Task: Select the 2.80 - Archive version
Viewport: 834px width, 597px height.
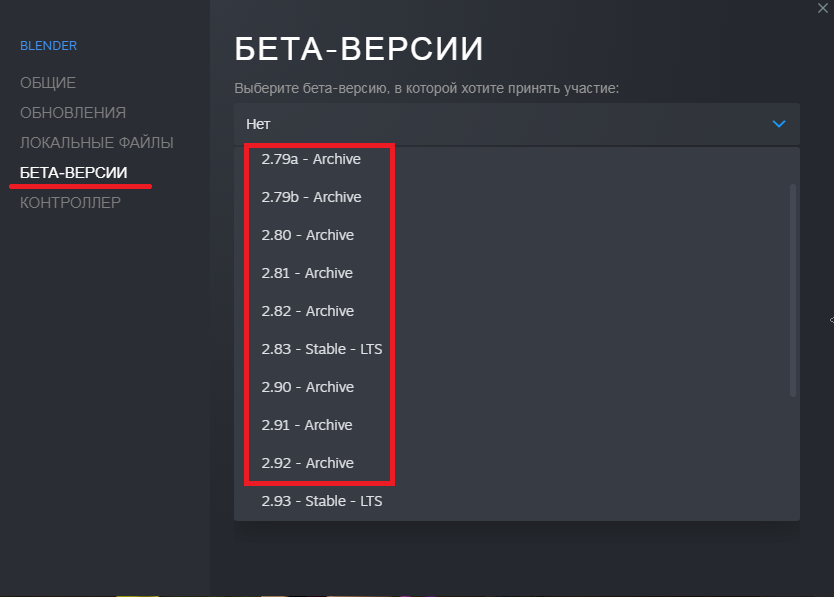Action: [x=308, y=235]
